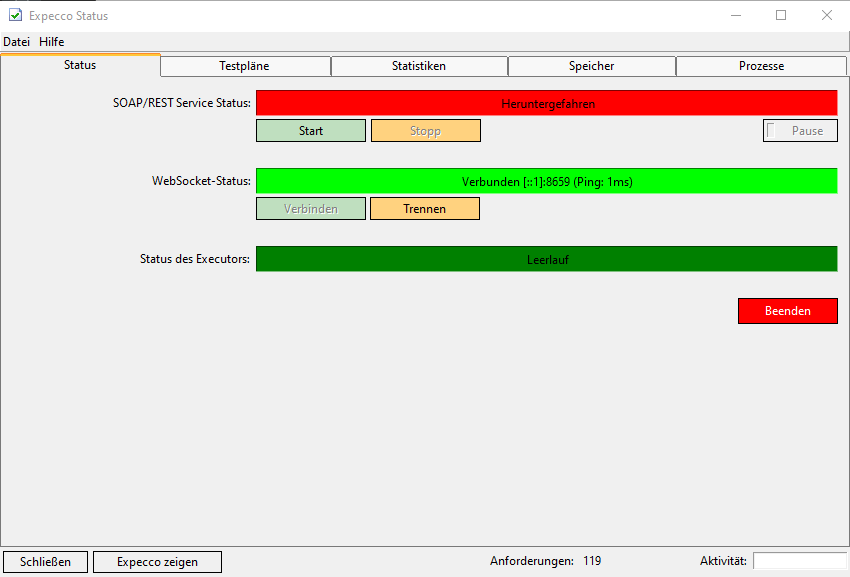Click the red Beenden button
This screenshot has height=577, width=850.
click(787, 311)
